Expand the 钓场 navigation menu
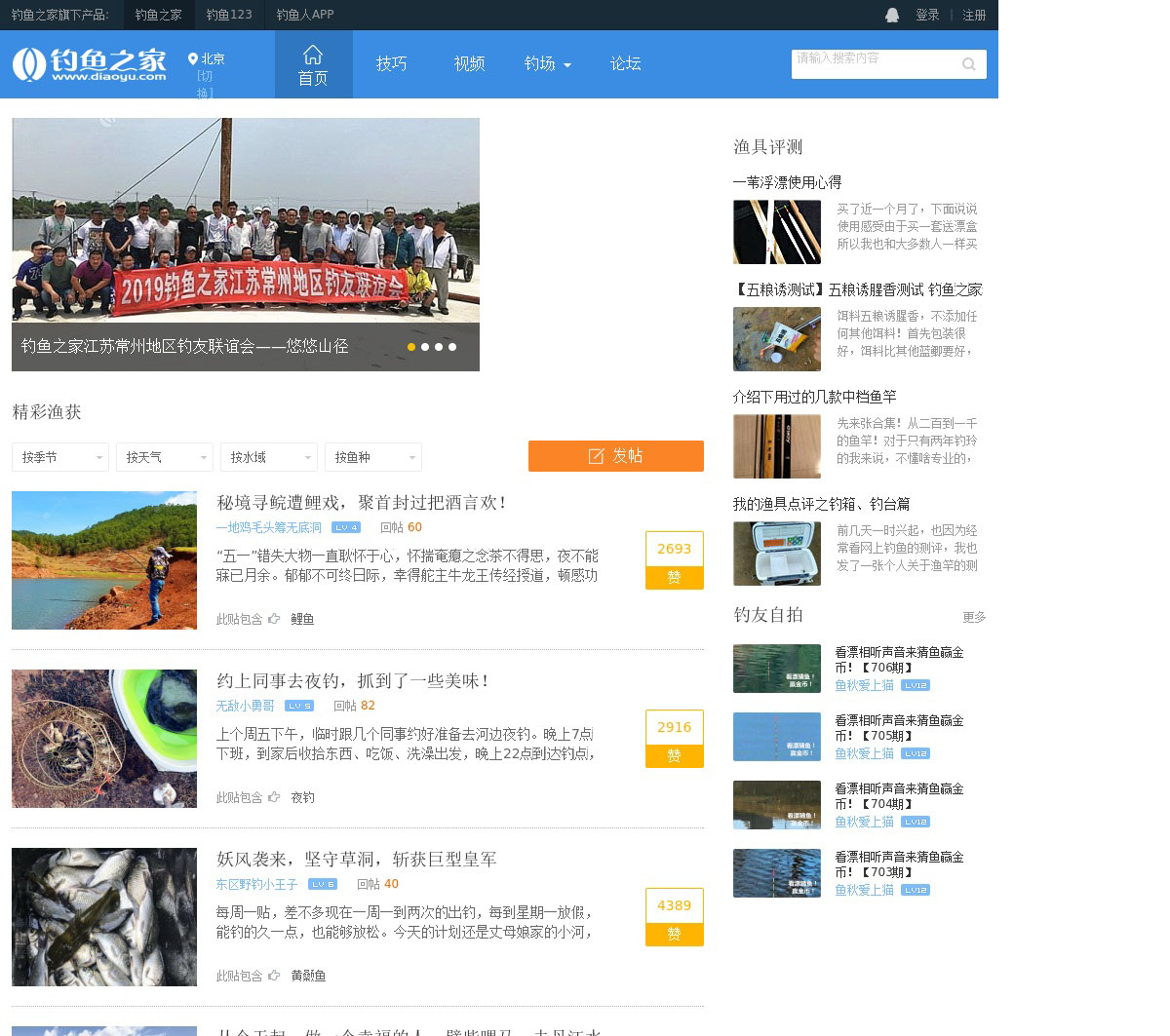The width and height of the screenshot is (1170, 1036). point(547,64)
